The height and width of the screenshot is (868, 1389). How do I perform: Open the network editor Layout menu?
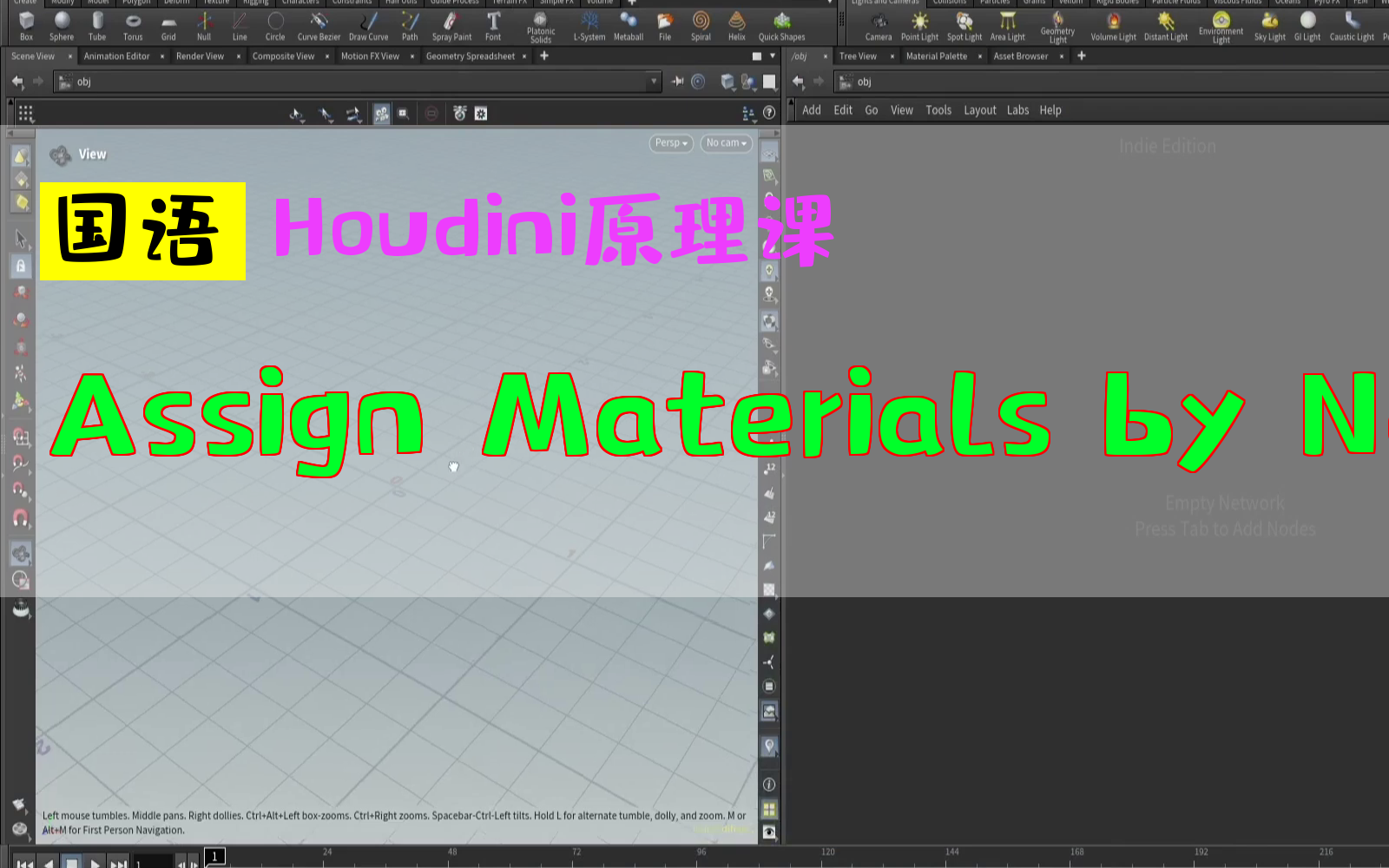coord(980,110)
